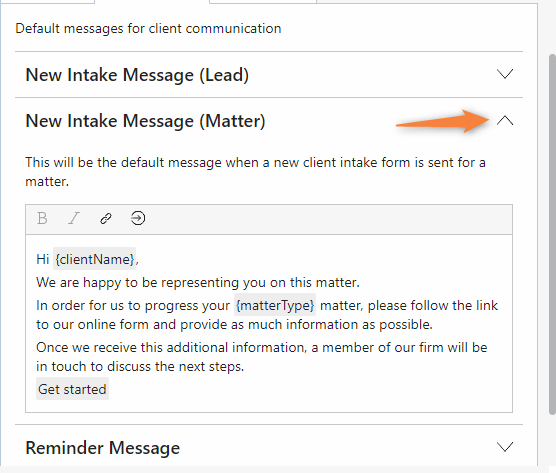Place cursor after 'representing you on this matter.'

(x=360, y=283)
